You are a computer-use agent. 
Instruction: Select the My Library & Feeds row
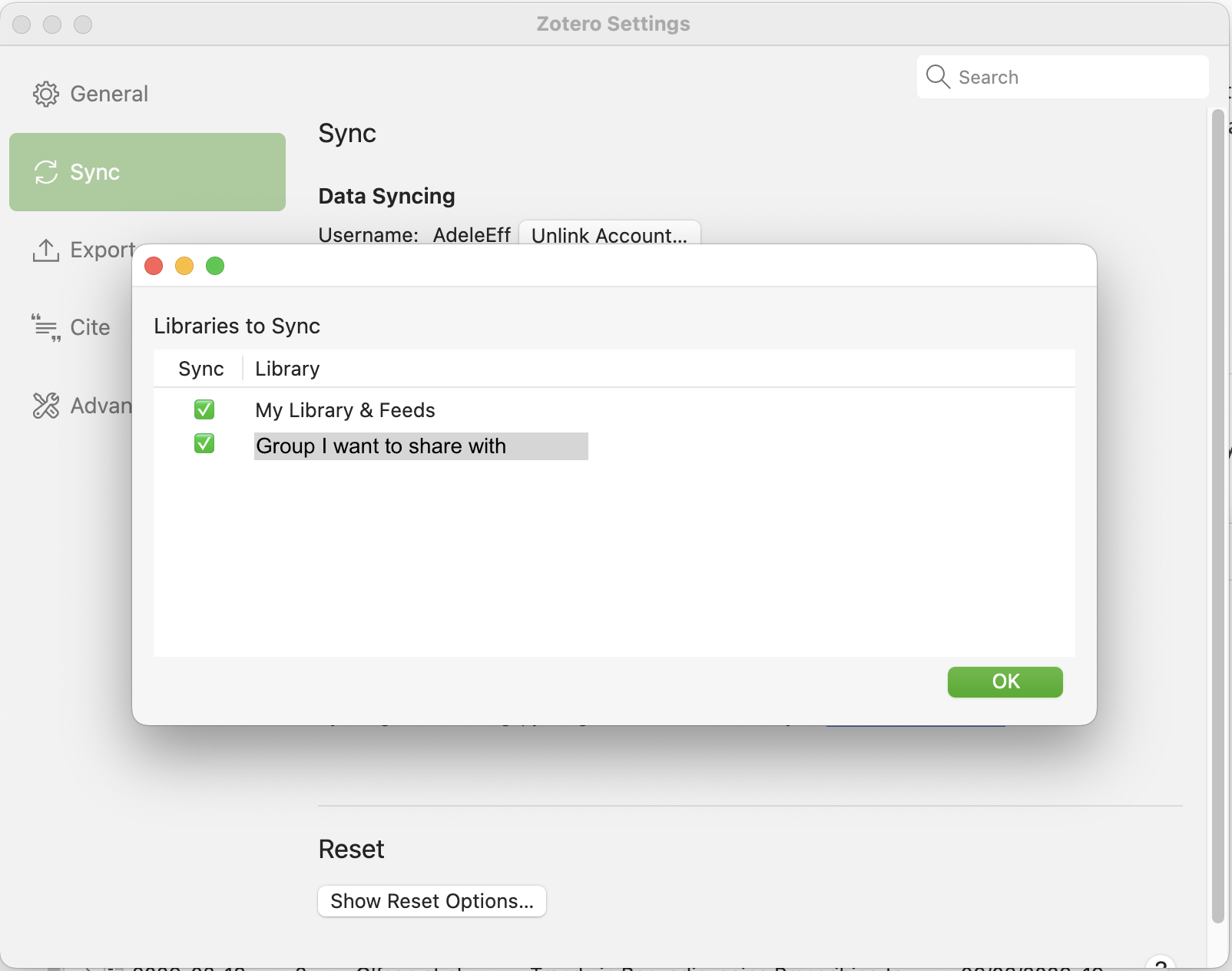tap(614, 410)
